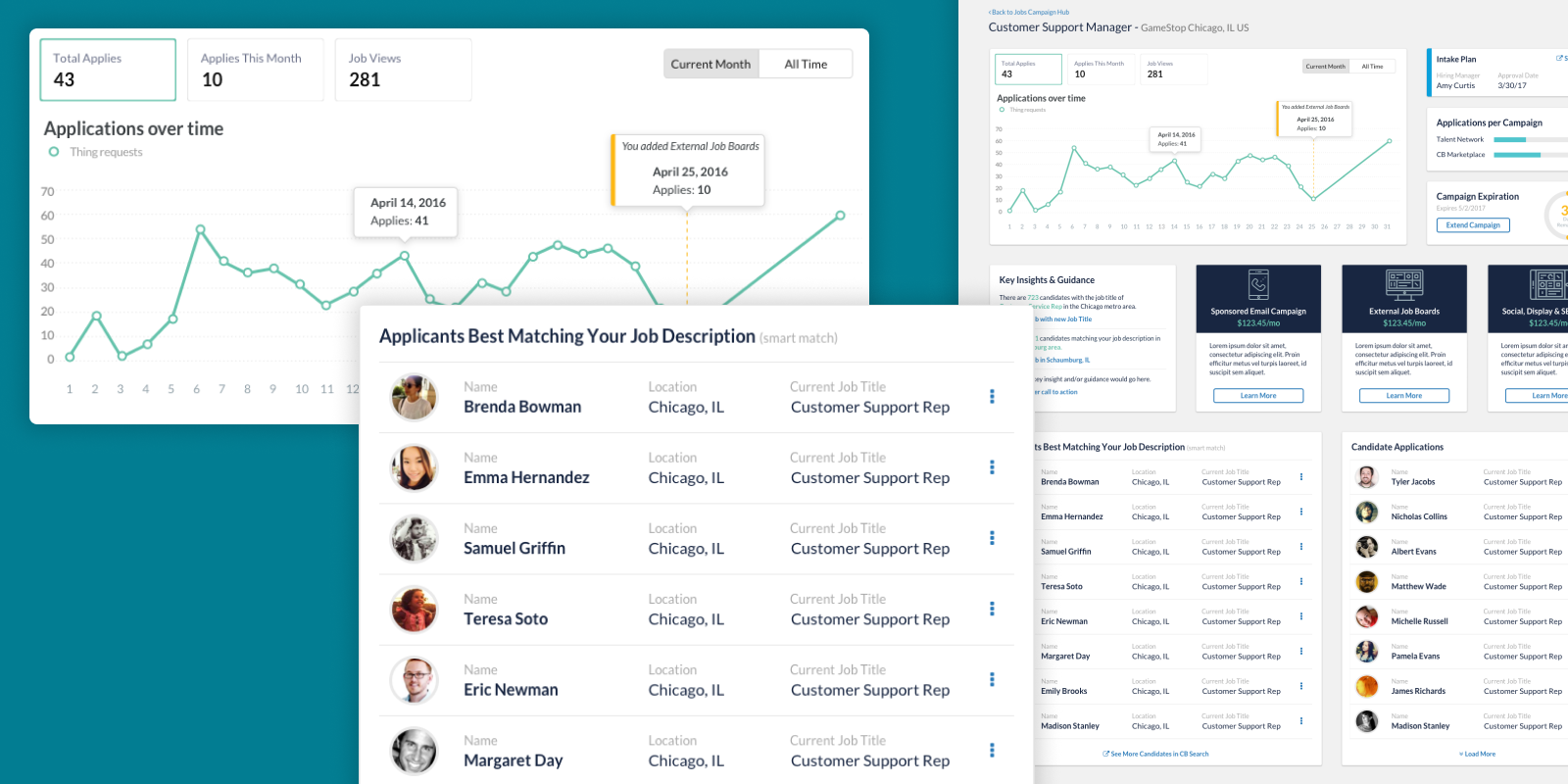Click the Sponsored Email Campaign phone icon
Viewport: 1568px width, 784px height.
1258,284
